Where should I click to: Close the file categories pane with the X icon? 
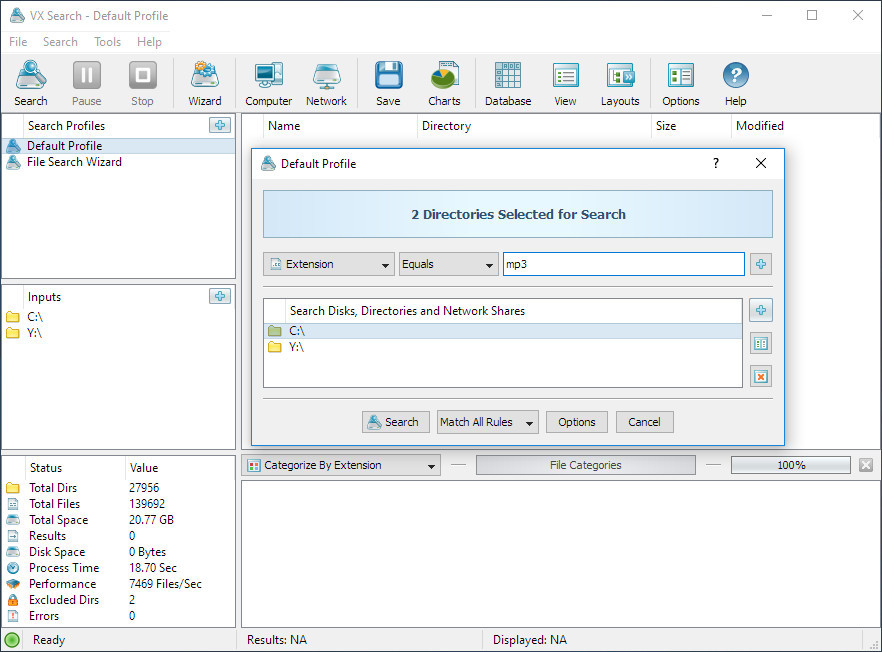point(866,465)
